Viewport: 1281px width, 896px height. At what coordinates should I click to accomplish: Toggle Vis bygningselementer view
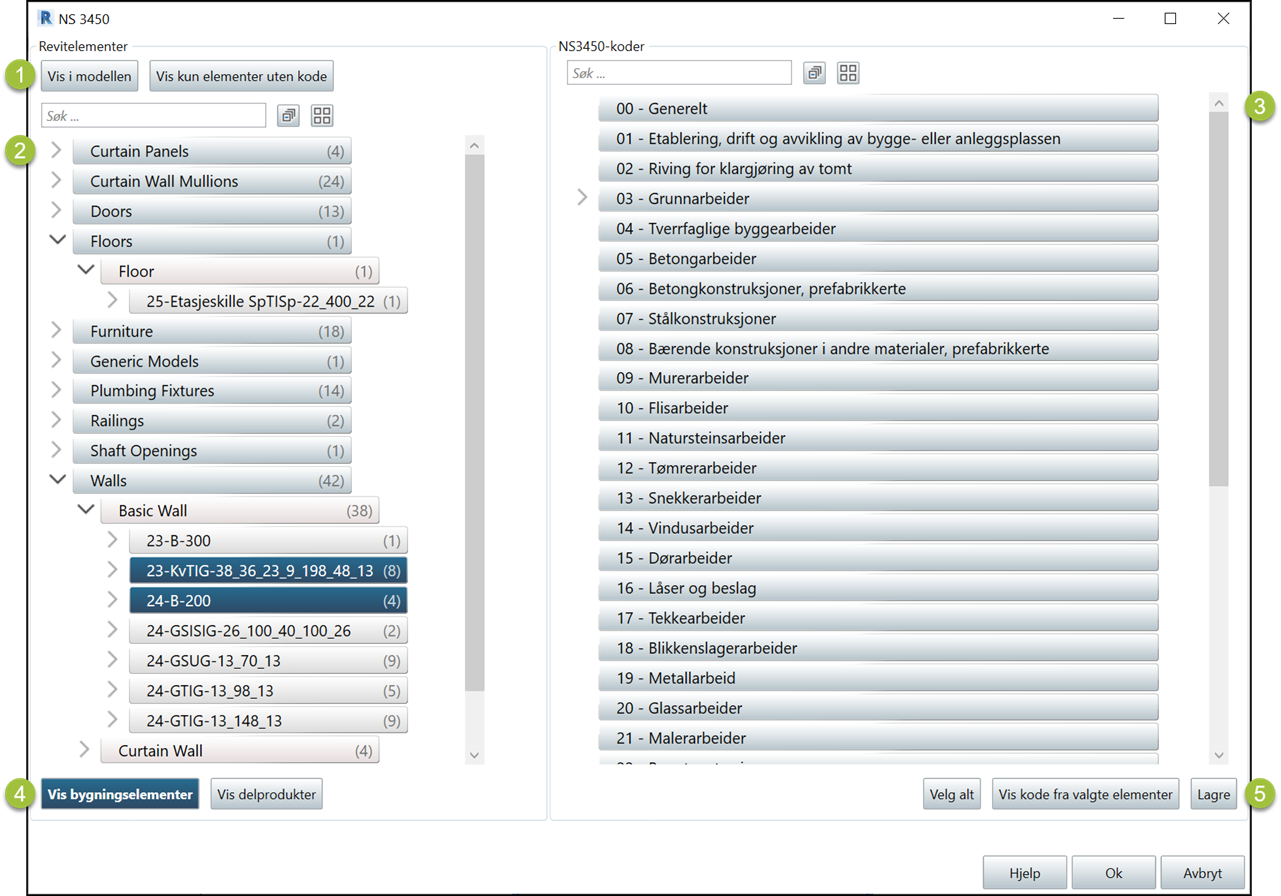(120, 794)
